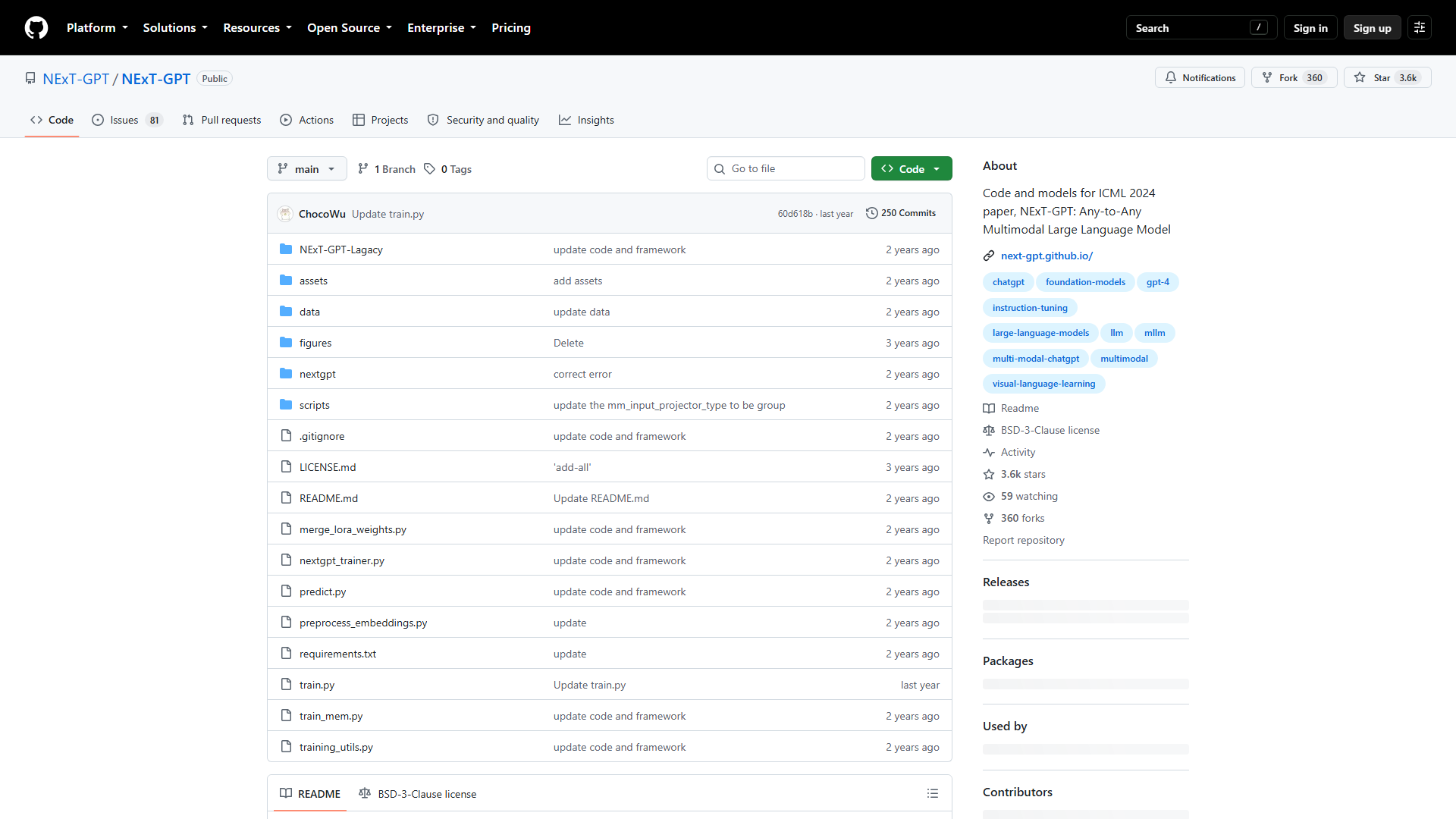Expand the Enterprise menu
The height and width of the screenshot is (819, 1456).
[x=441, y=28]
